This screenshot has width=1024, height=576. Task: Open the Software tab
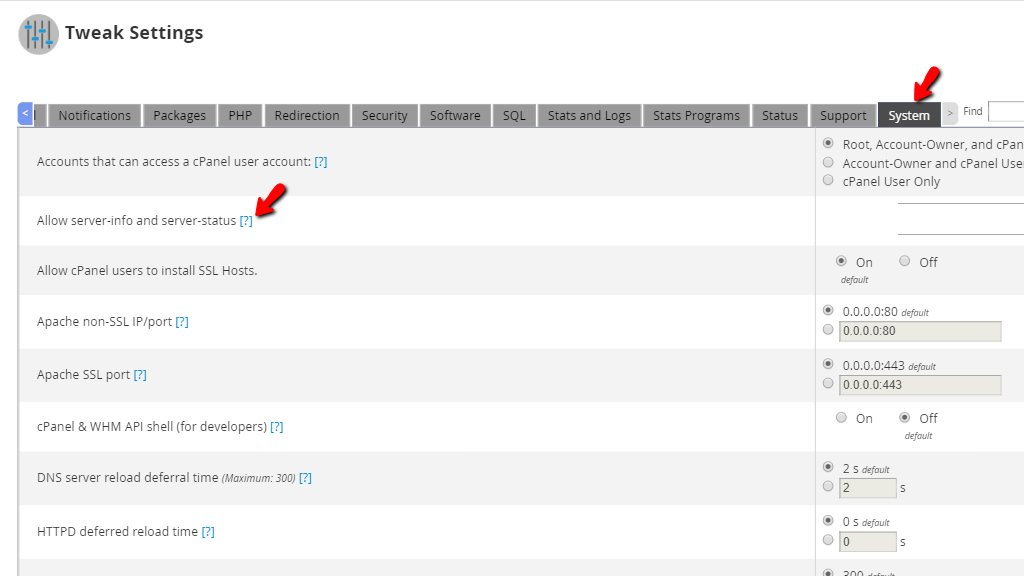point(455,116)
